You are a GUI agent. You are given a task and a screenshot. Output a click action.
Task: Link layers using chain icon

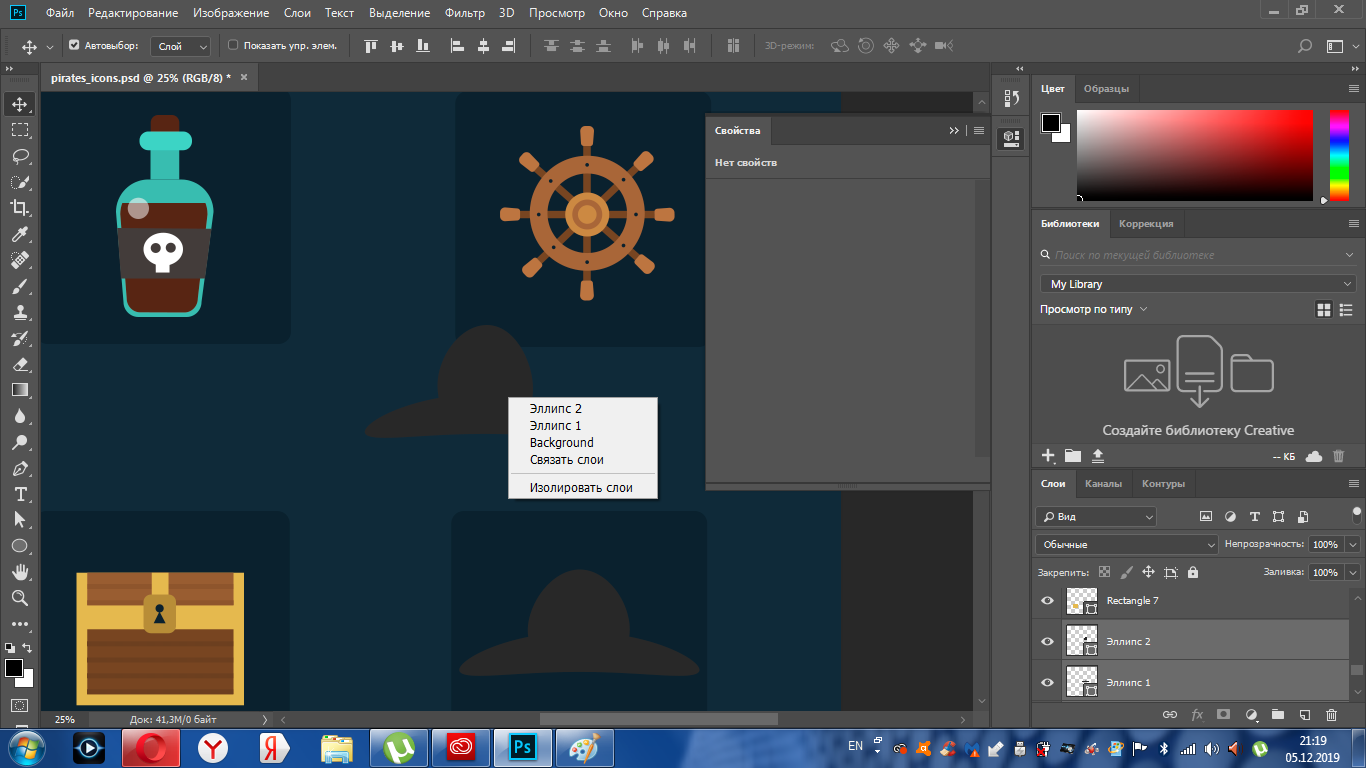click(x=1169, y=715)
